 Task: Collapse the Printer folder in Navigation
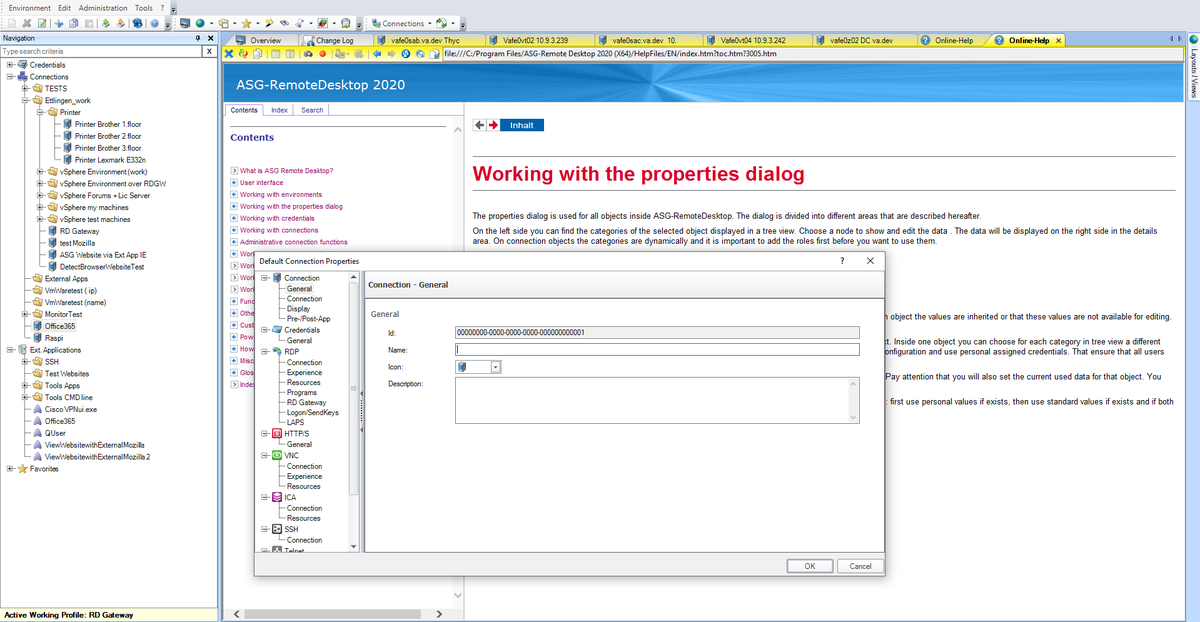(39, 112)
